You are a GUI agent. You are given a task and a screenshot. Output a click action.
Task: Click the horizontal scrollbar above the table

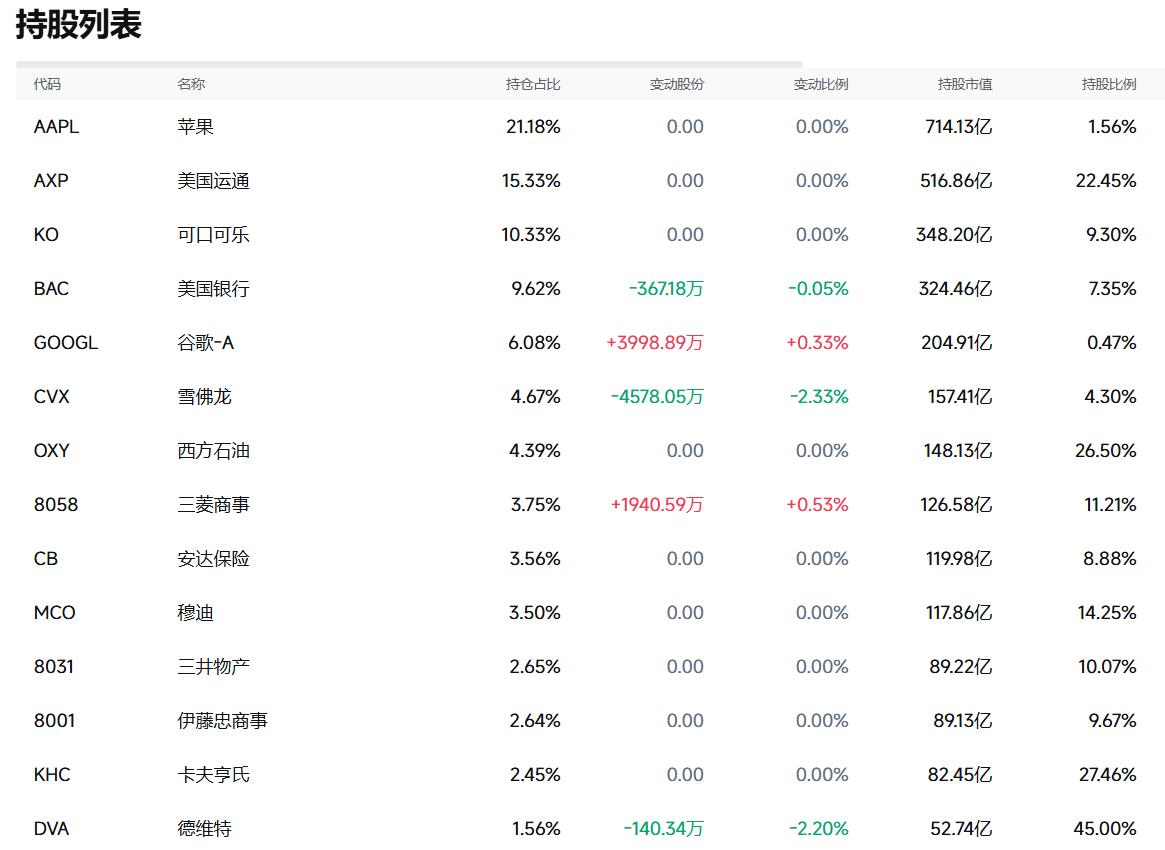coord(409,65)
